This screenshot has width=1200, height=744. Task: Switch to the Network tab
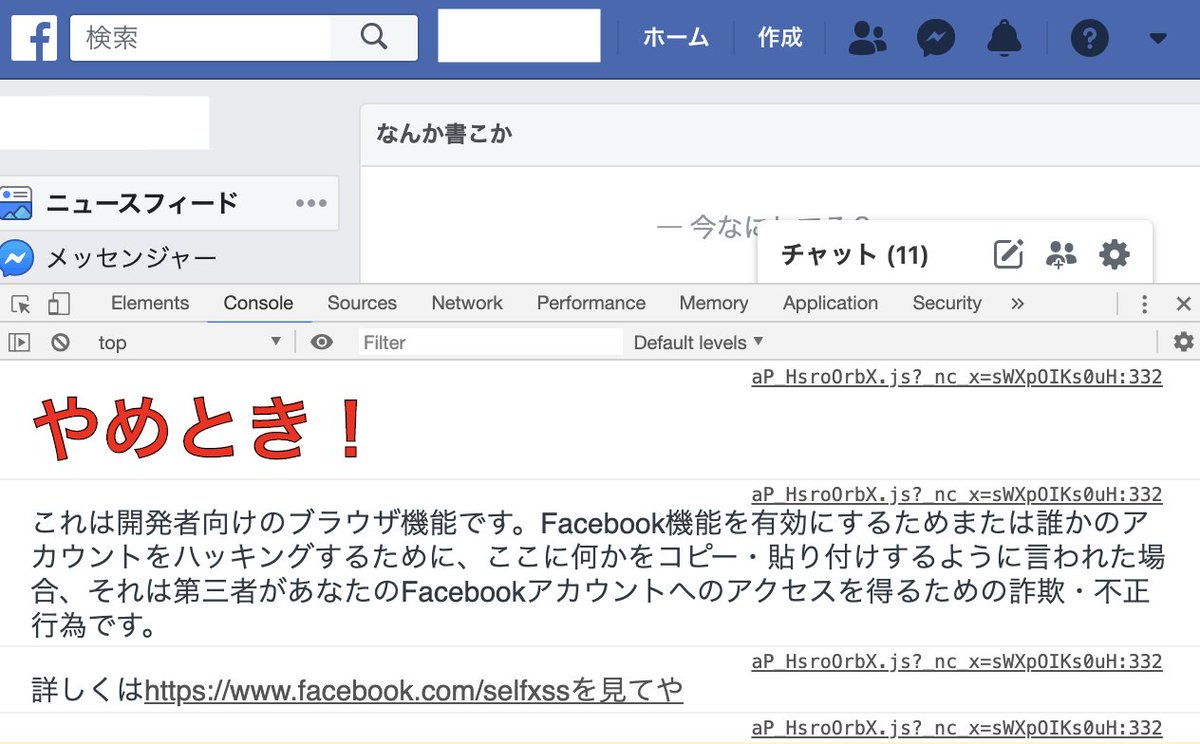pos(467,303)
